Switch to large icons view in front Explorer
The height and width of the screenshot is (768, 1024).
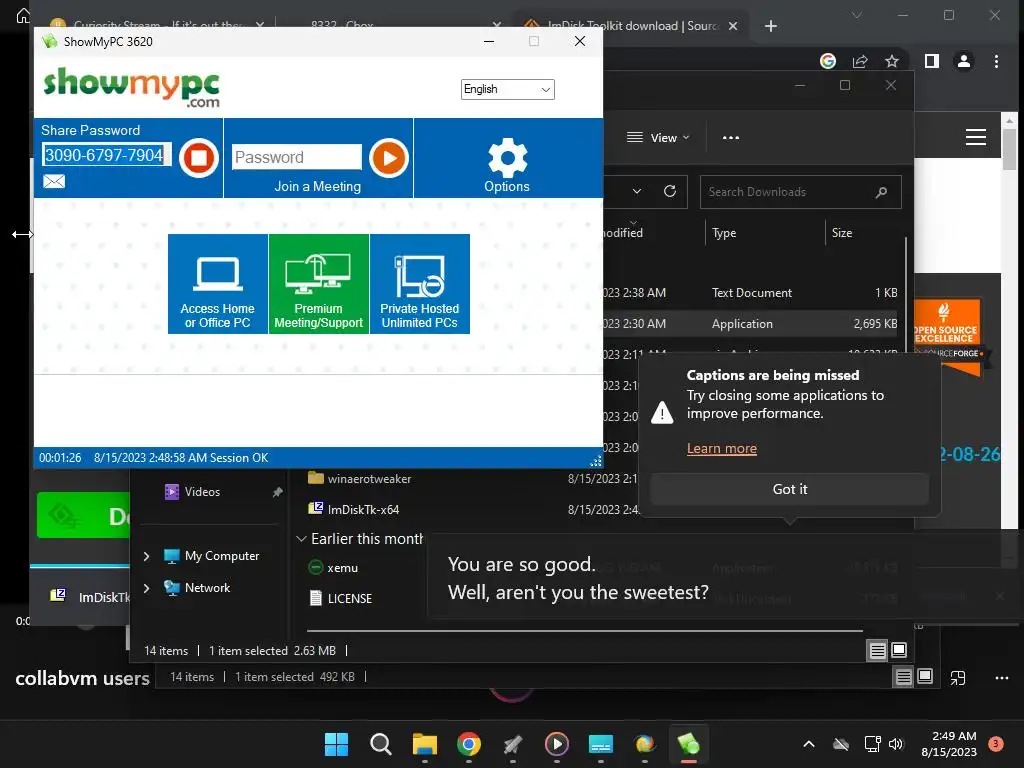coord(899,650)
